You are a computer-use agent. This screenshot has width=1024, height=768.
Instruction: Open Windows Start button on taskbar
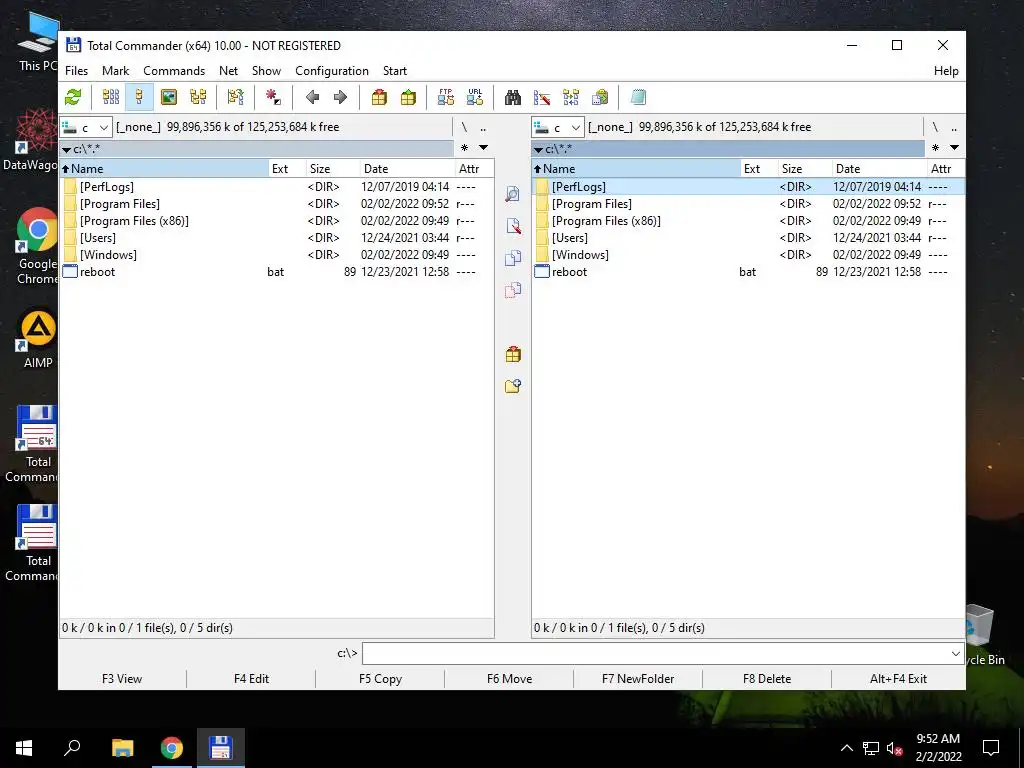coord(24,748)
